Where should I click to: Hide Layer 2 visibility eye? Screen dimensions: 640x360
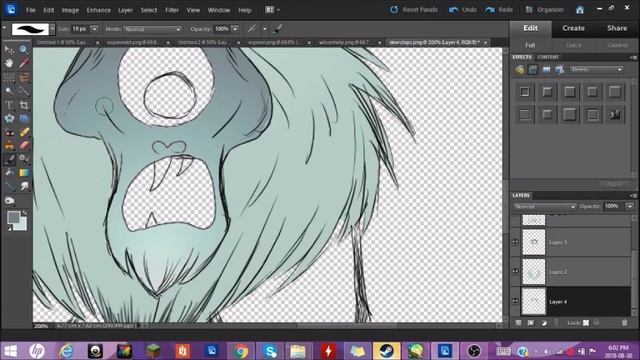[x=515, y=271]
